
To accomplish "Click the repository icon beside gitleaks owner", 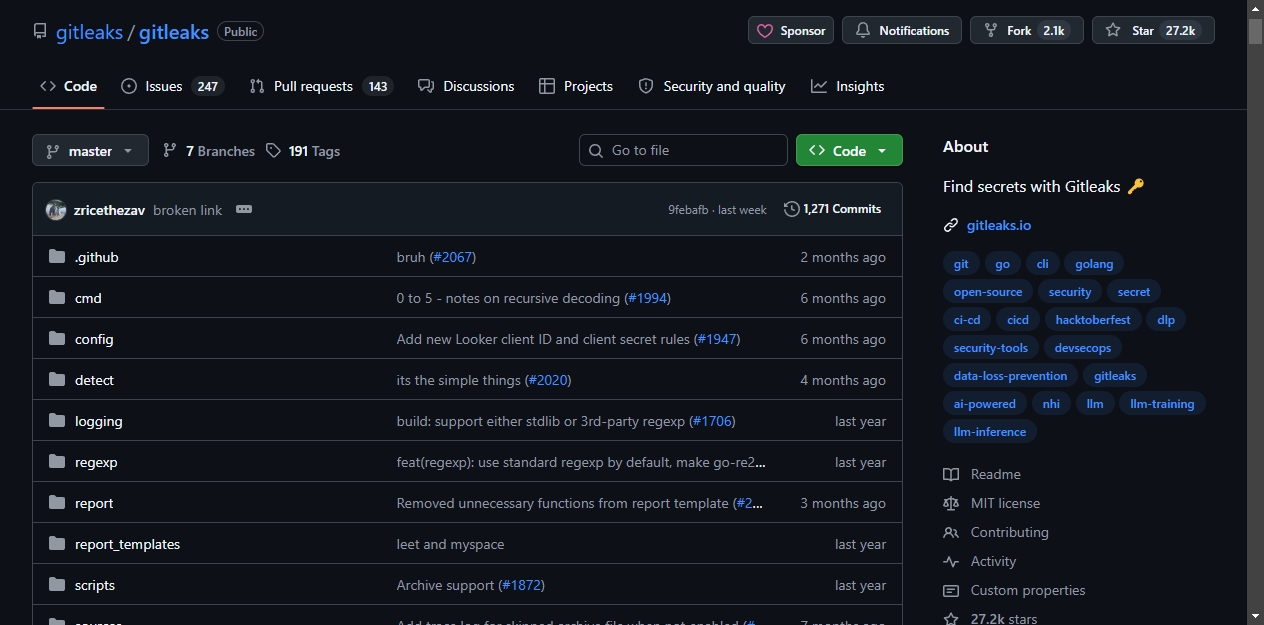I will pyautogui.click(x=40, y=31).
